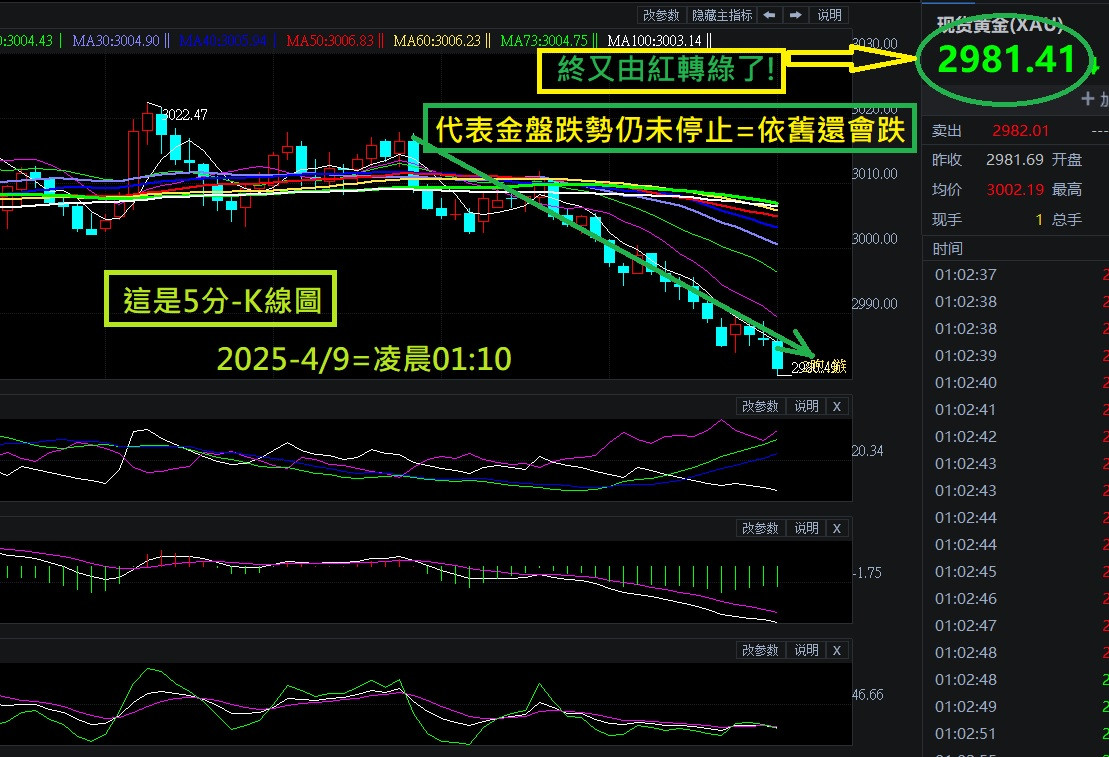Click the 时间 column header

pos(948,248)
